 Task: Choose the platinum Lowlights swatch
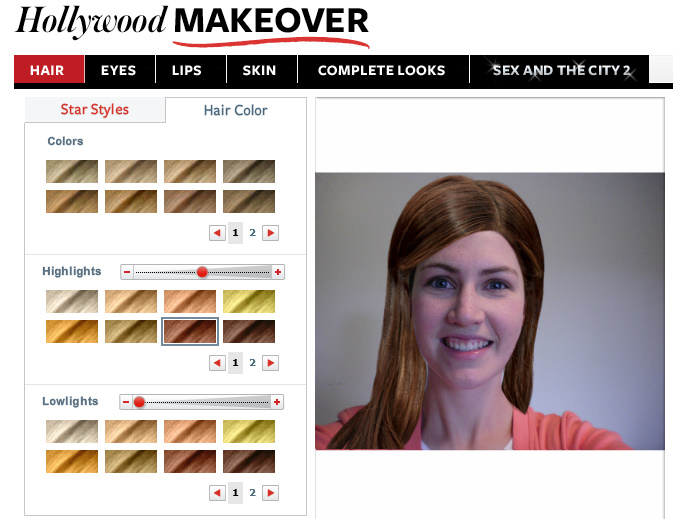click(72, 431)
